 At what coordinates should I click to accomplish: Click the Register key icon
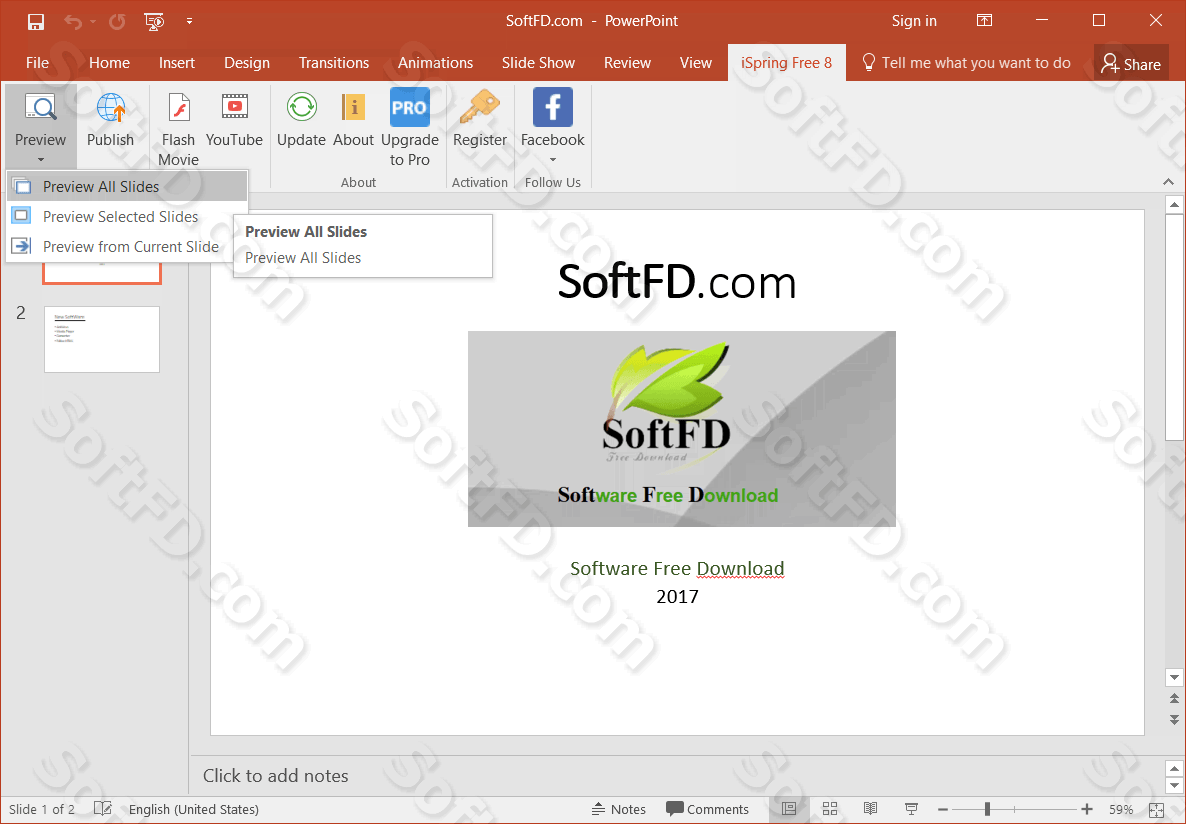click(480, 107)
